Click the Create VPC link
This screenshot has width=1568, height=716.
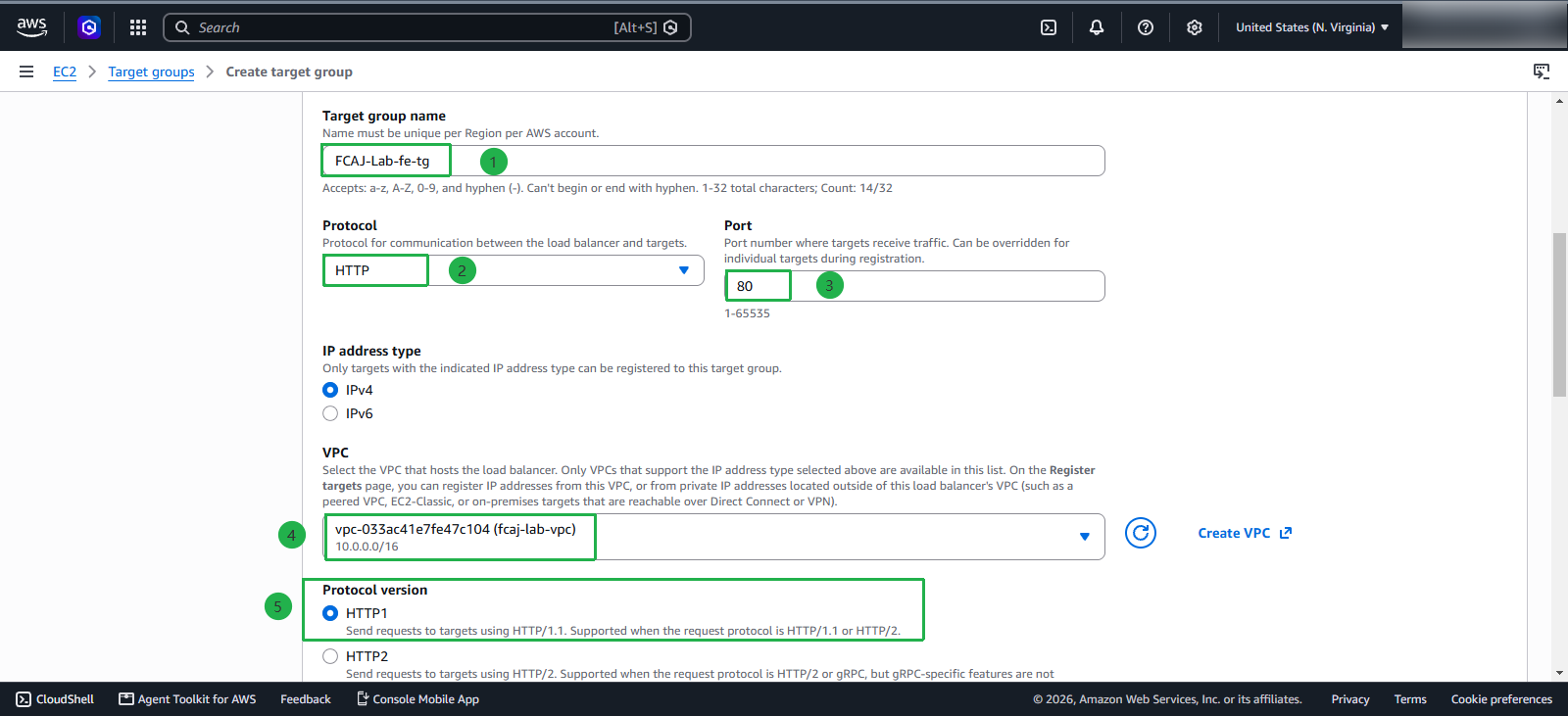tap(1245, 533)
